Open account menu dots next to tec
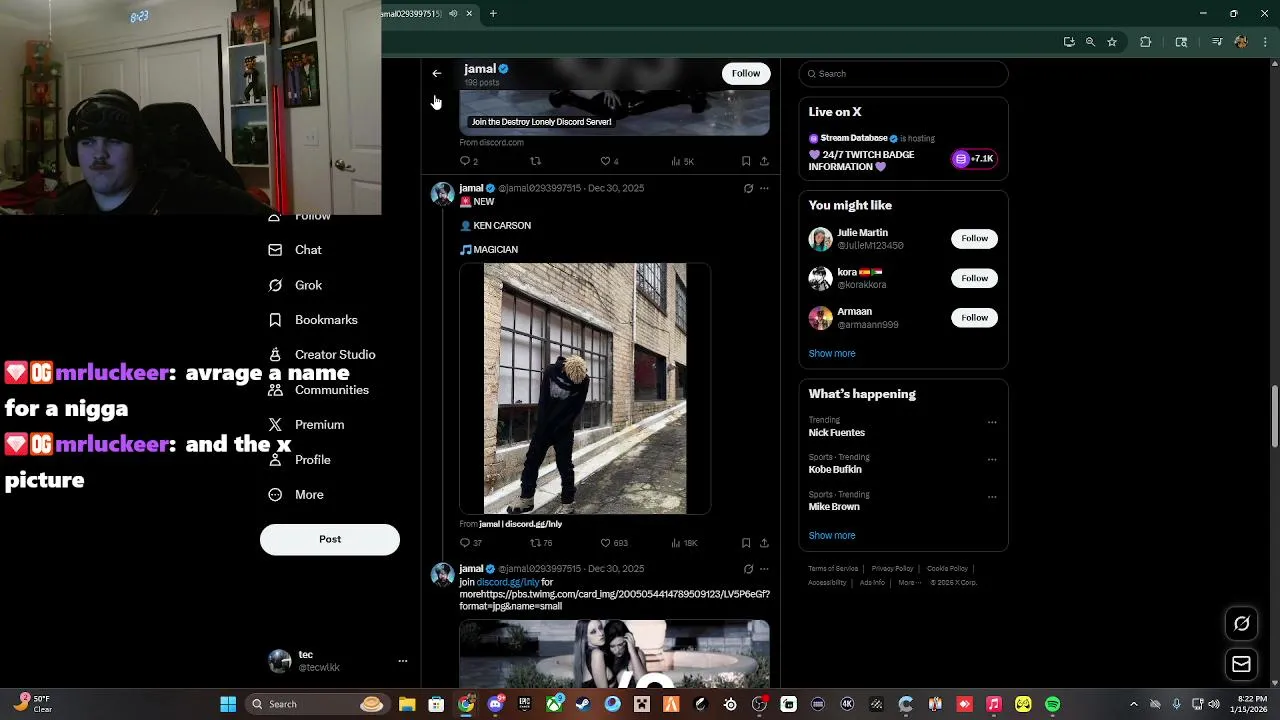Image resolution: width=1280 pixels, height=720 pixels. click(x=403, y=661)
